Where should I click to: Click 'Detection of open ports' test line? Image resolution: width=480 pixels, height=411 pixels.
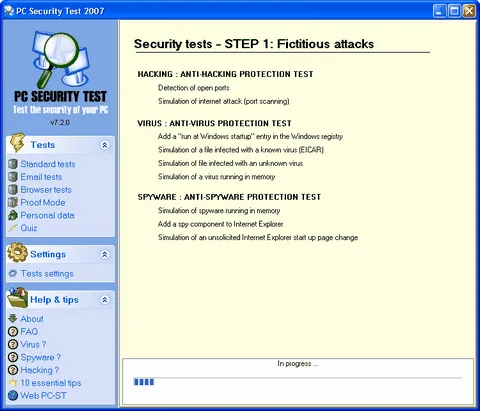194,88
